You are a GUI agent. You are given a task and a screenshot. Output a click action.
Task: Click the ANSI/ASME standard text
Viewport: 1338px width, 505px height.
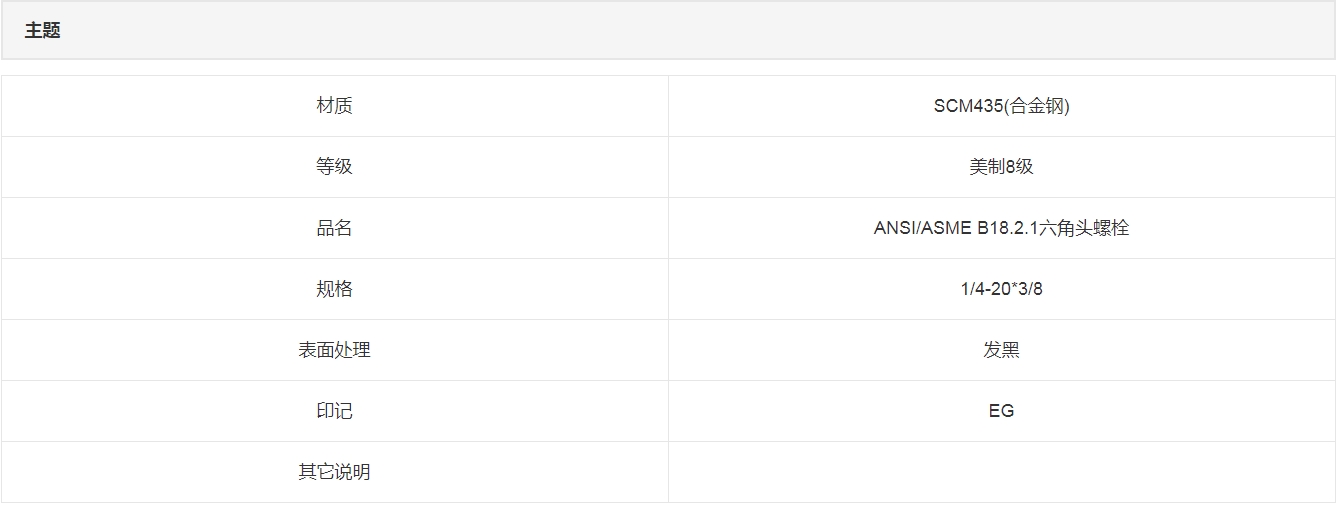(922, 228)
